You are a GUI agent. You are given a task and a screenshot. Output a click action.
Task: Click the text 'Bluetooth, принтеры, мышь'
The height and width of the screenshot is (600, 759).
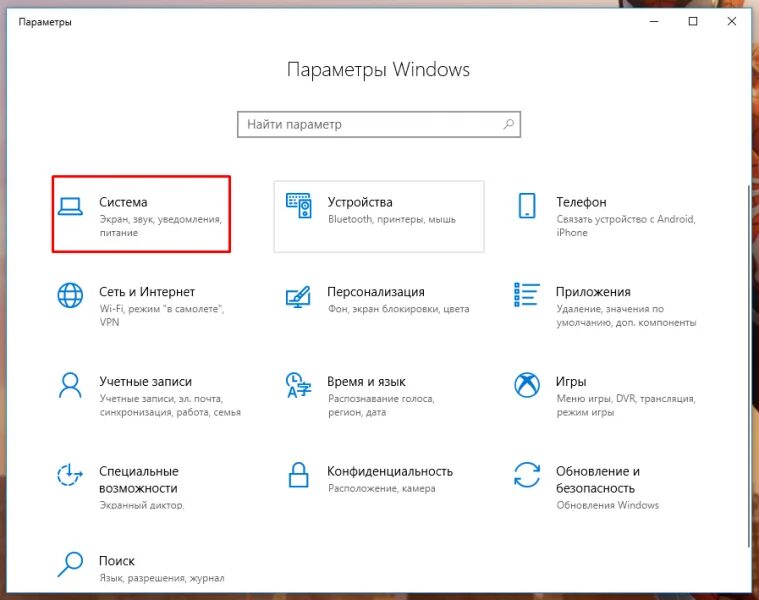(x=392, y=219)
